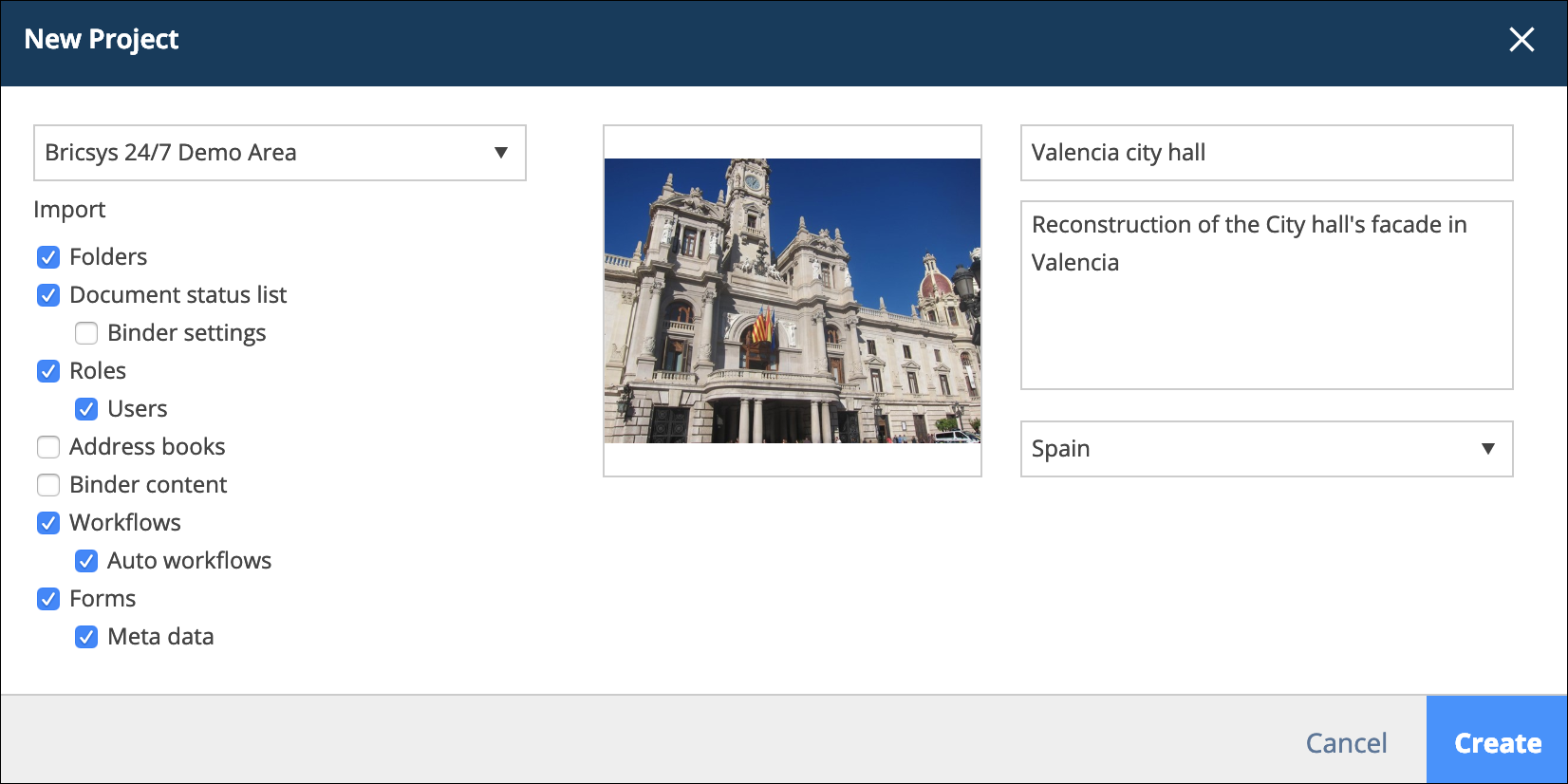
Task: Click the Import section label
Action: point(69,210)
